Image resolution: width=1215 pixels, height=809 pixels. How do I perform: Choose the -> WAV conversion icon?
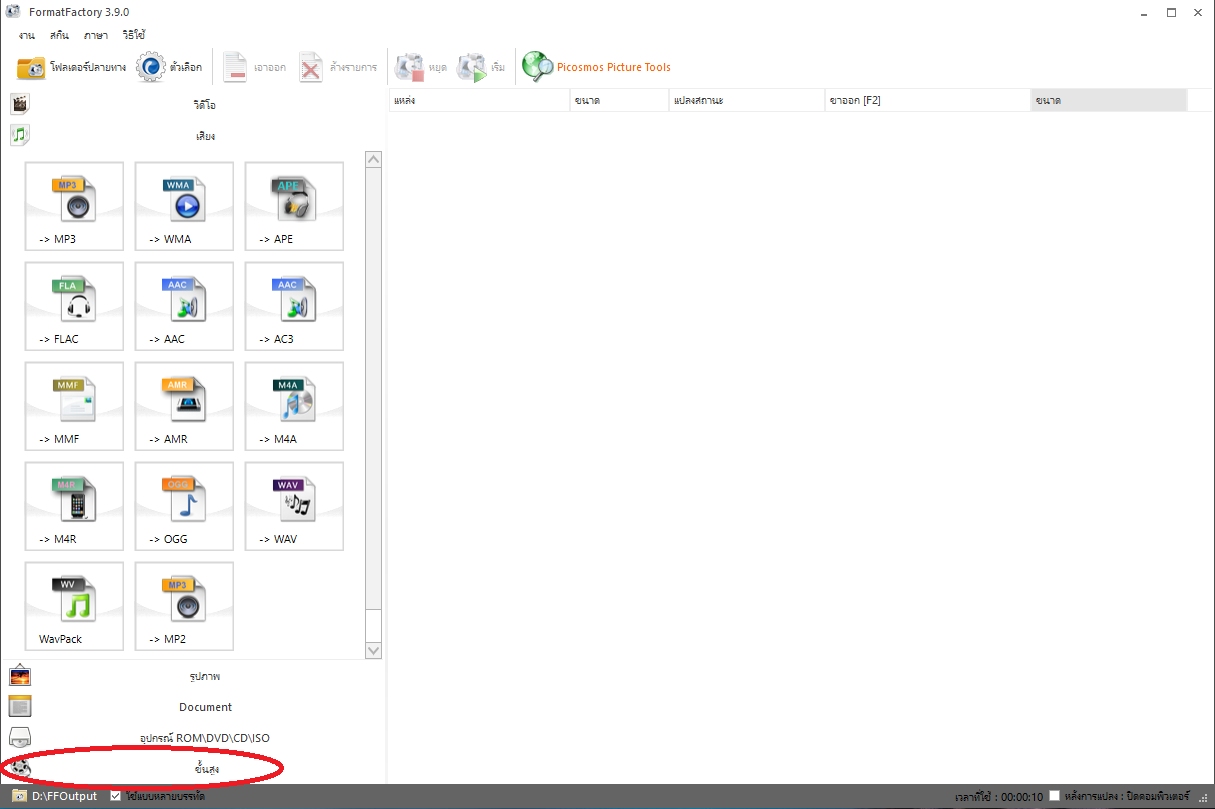point(295,507)
